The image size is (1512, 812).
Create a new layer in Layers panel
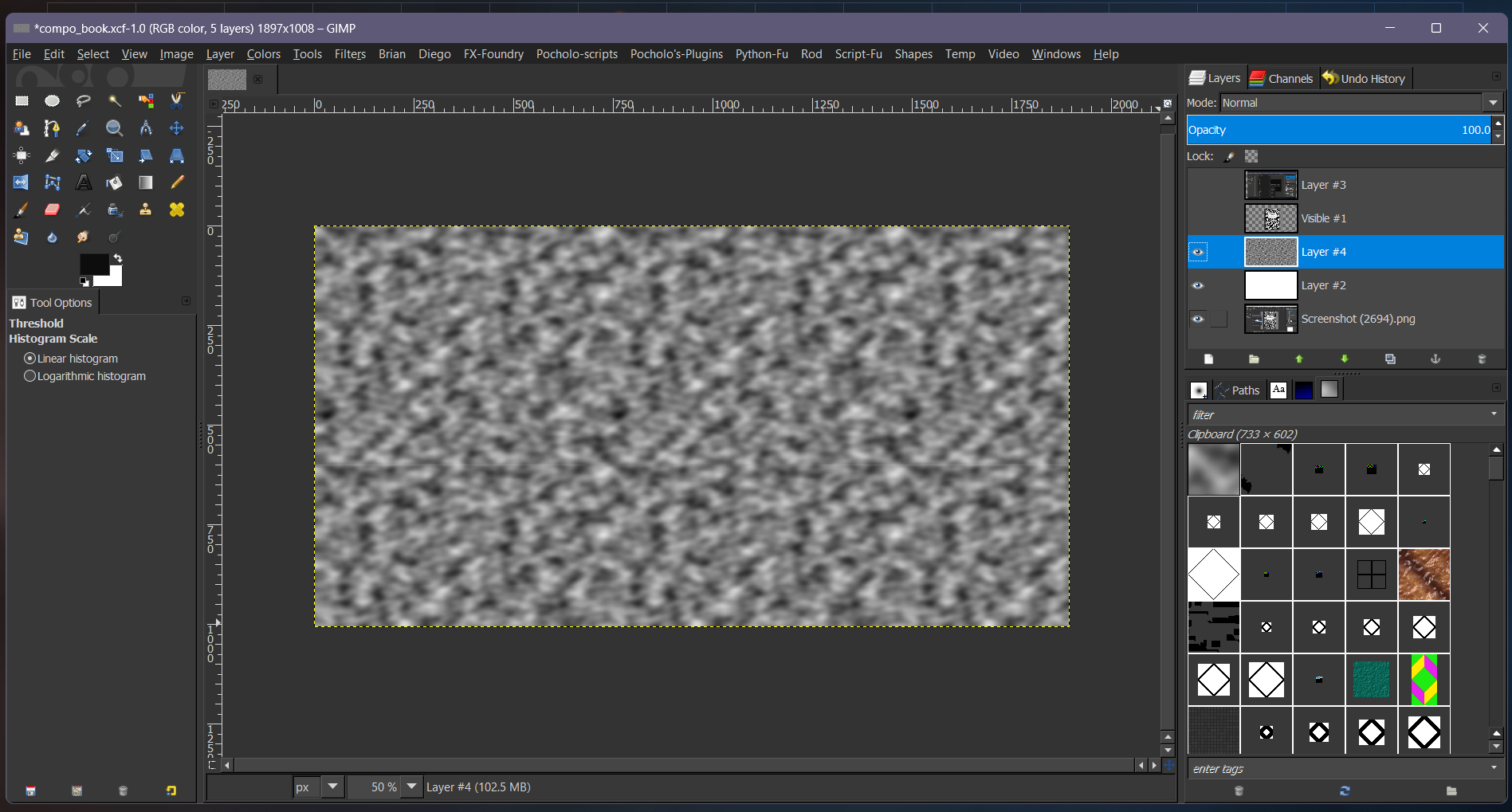click(1208, 359)
